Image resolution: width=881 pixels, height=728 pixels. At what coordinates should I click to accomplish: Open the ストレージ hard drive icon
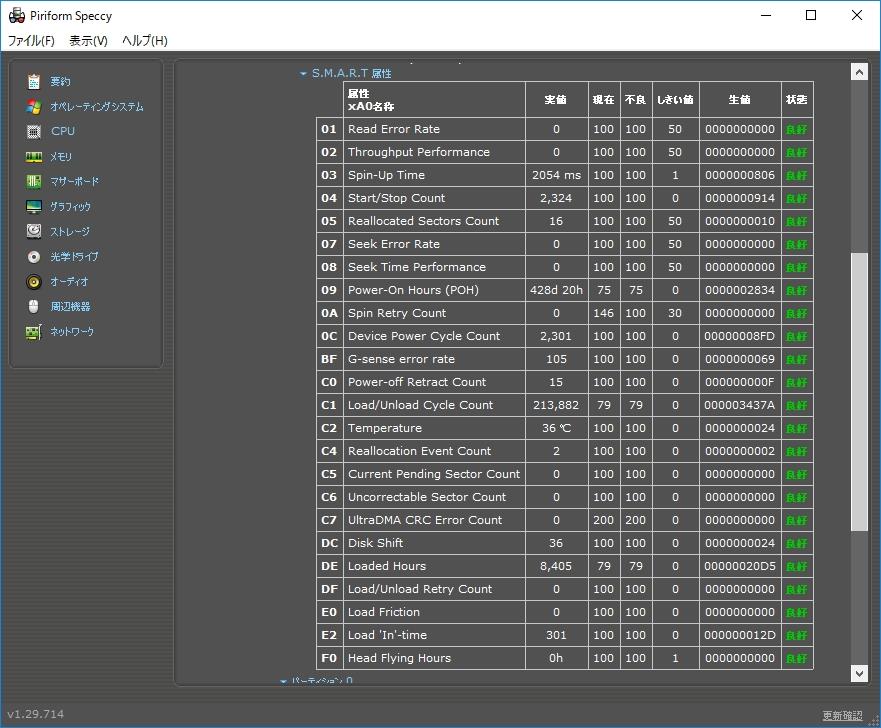point(34,231)
